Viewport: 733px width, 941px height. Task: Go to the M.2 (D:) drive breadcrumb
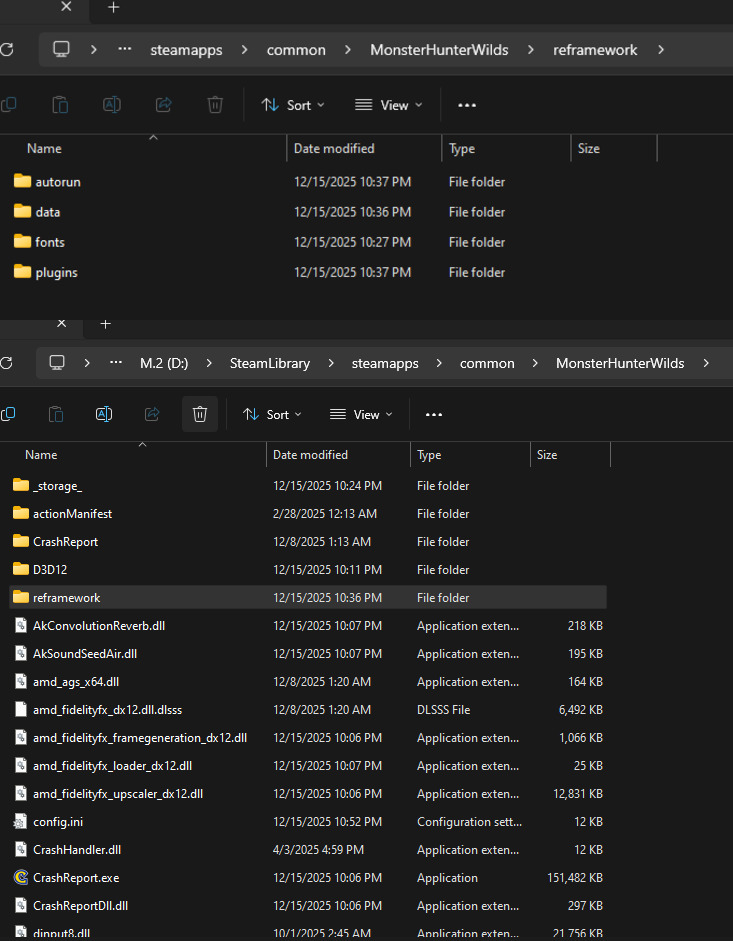click(x=165, y=363)
